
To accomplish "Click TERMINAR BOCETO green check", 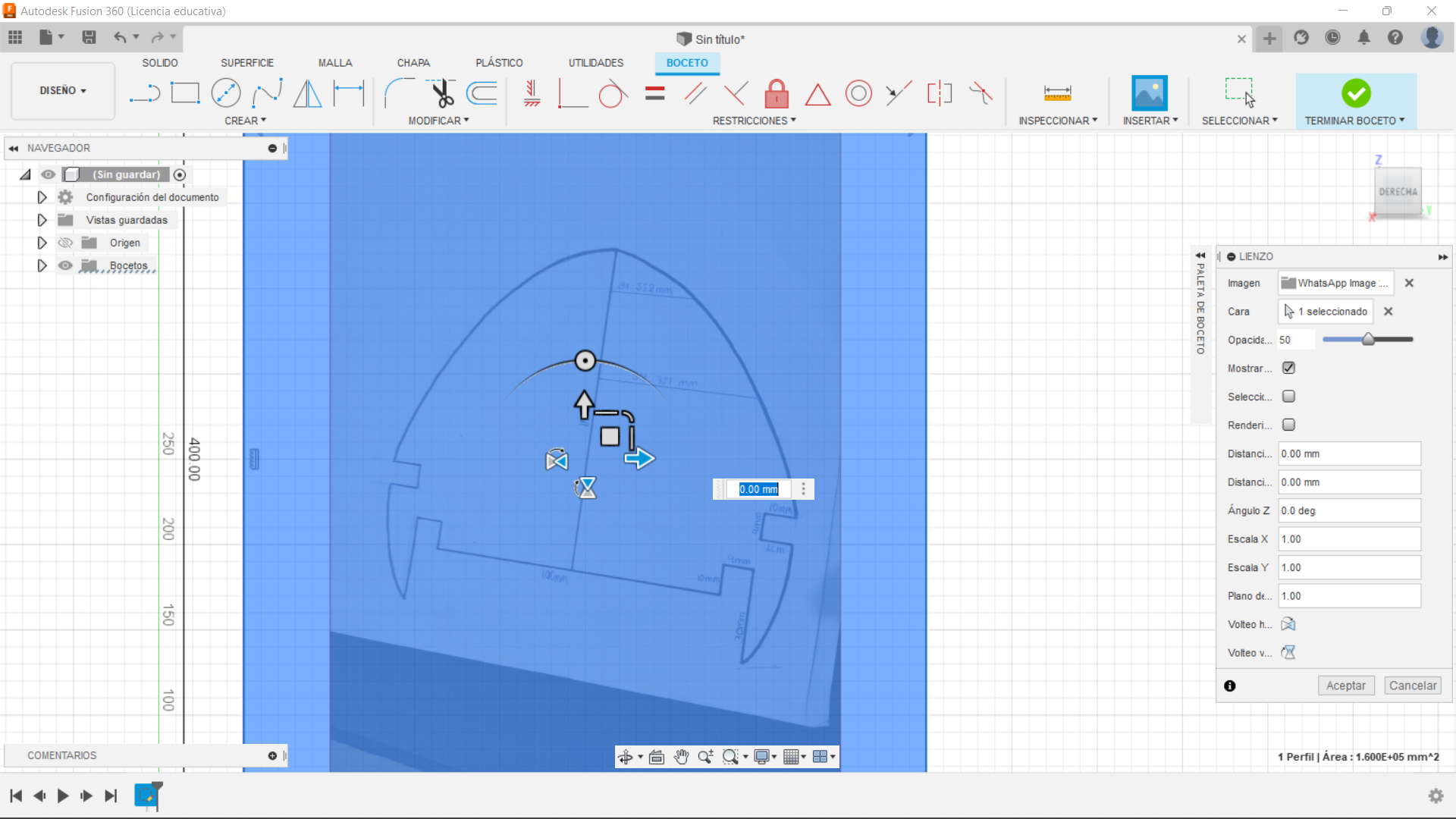I will [x=1356, y=93].
